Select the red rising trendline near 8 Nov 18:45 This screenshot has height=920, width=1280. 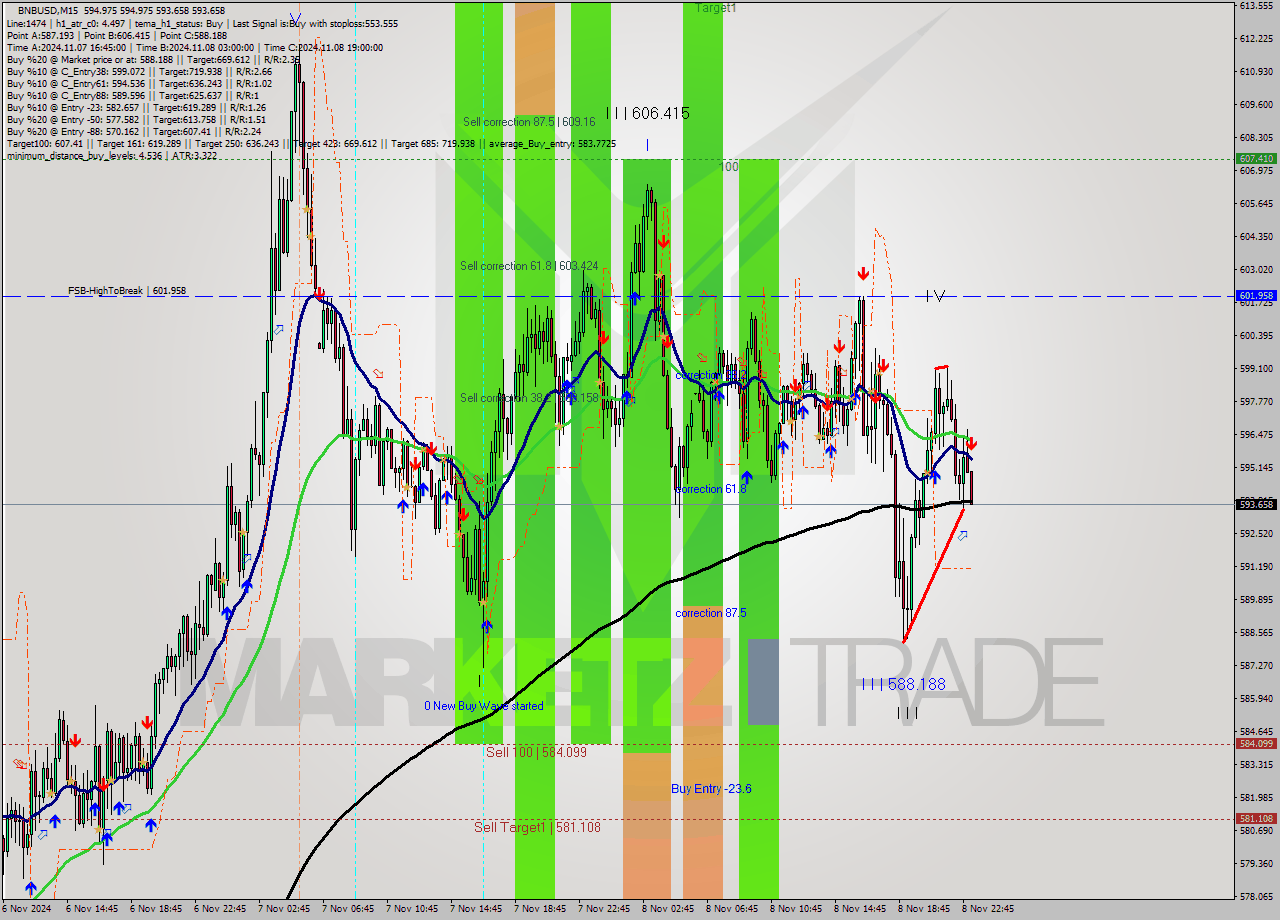[x=934, y=575]
